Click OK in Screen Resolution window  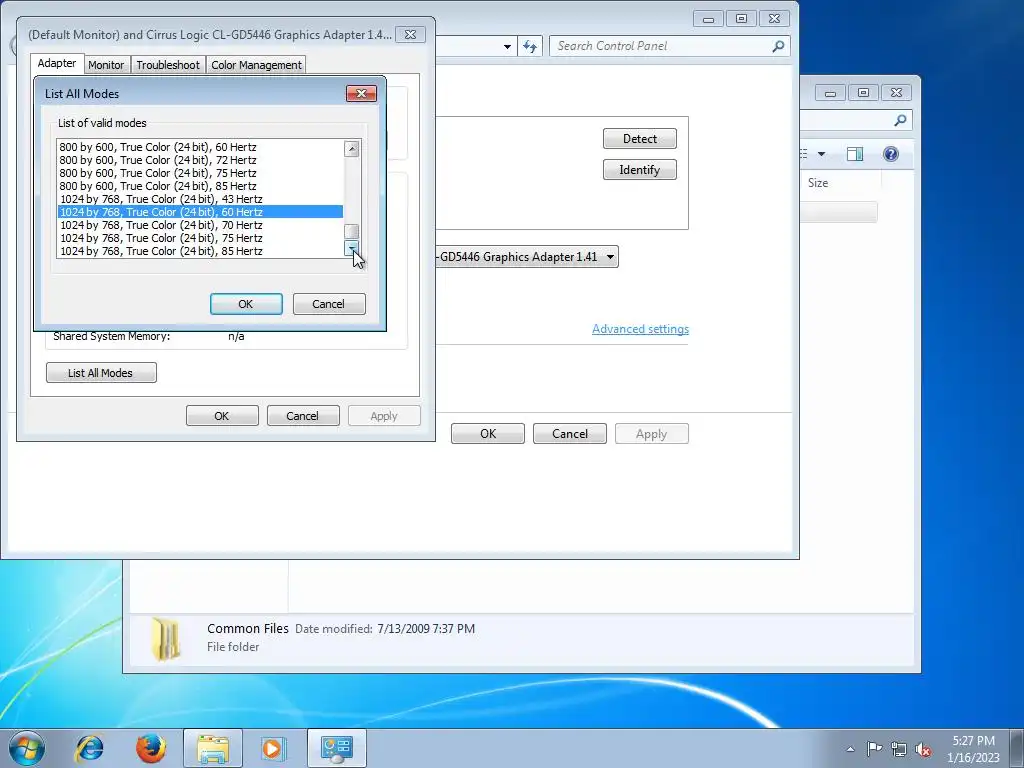coord(488,434)
